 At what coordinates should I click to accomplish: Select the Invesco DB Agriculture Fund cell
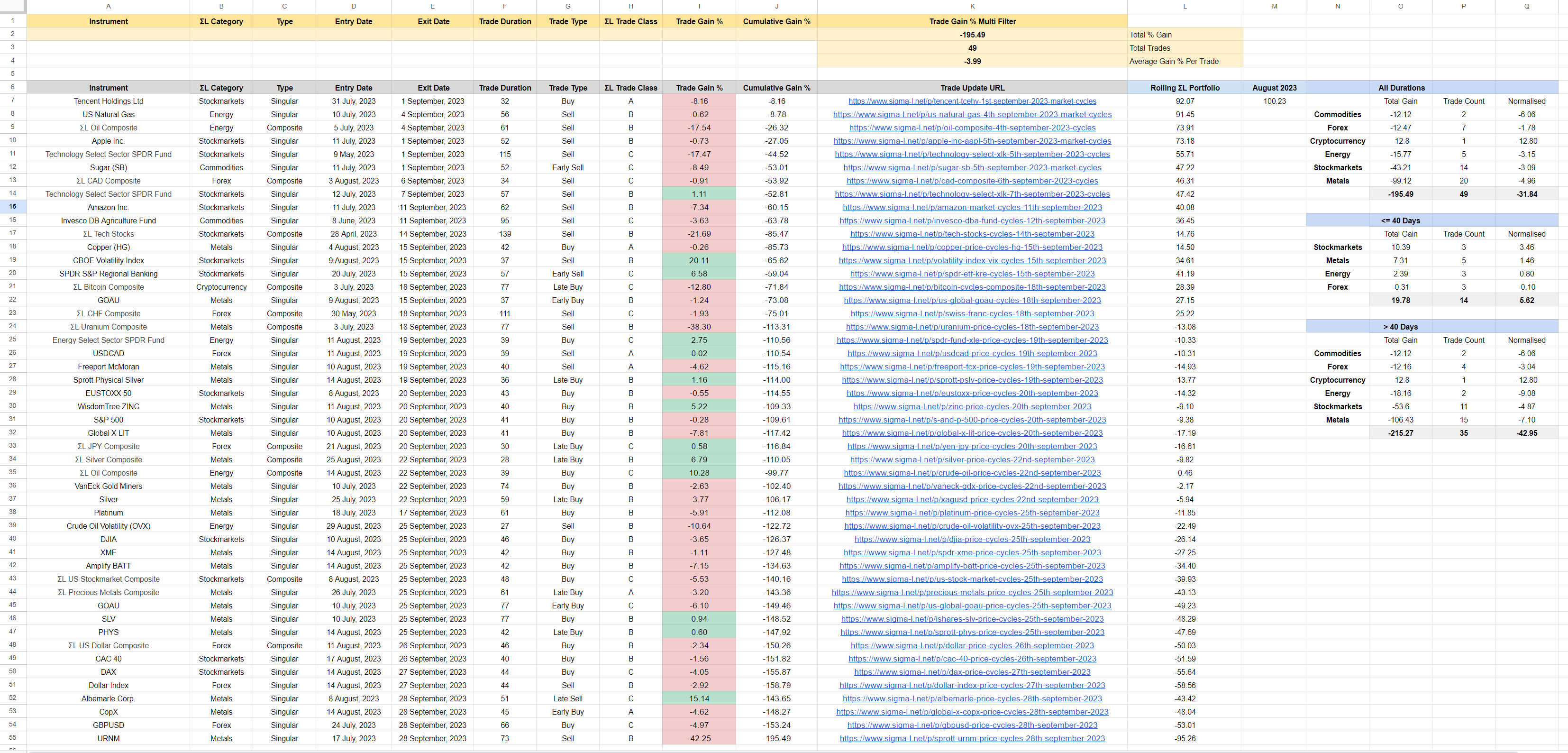[109, 220]
